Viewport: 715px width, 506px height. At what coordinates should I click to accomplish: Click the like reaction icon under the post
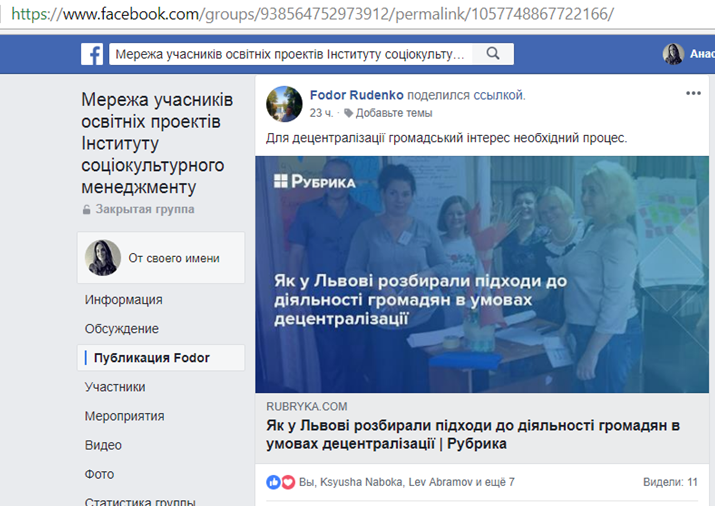[x=273, y=482]
